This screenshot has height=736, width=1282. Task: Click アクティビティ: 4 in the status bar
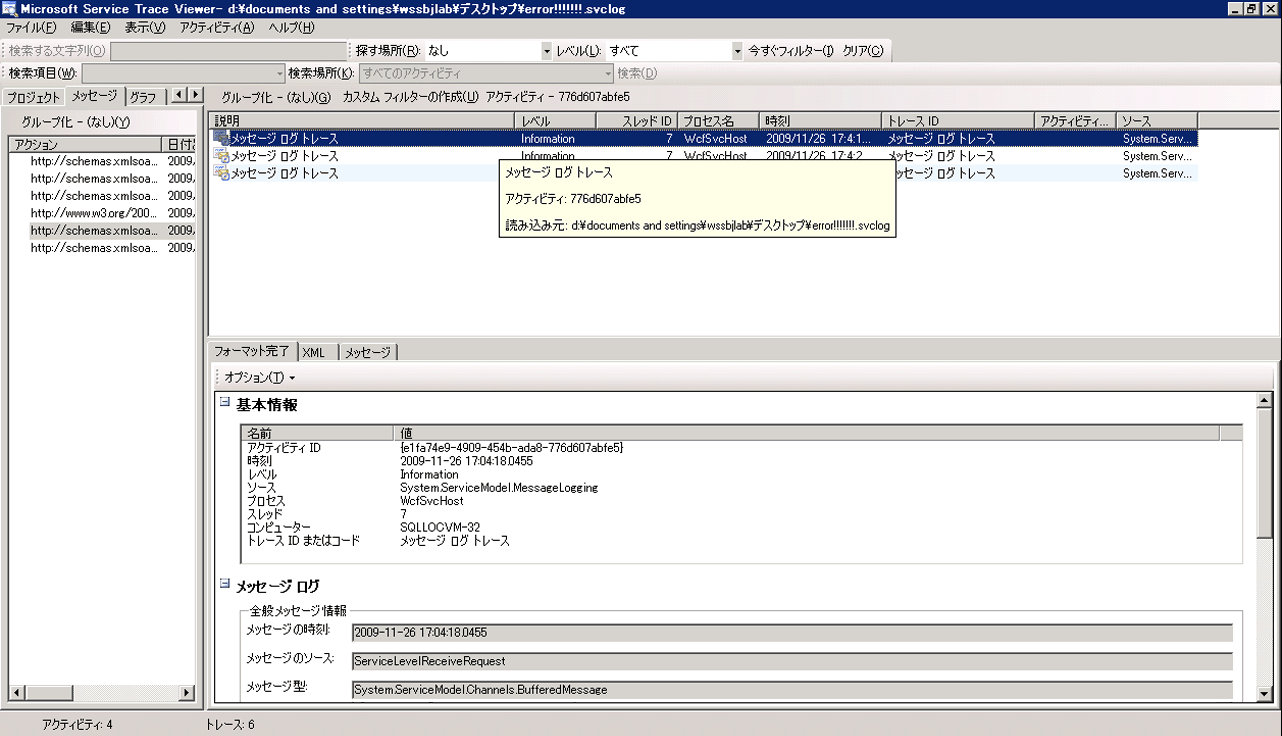pos(77,725)
